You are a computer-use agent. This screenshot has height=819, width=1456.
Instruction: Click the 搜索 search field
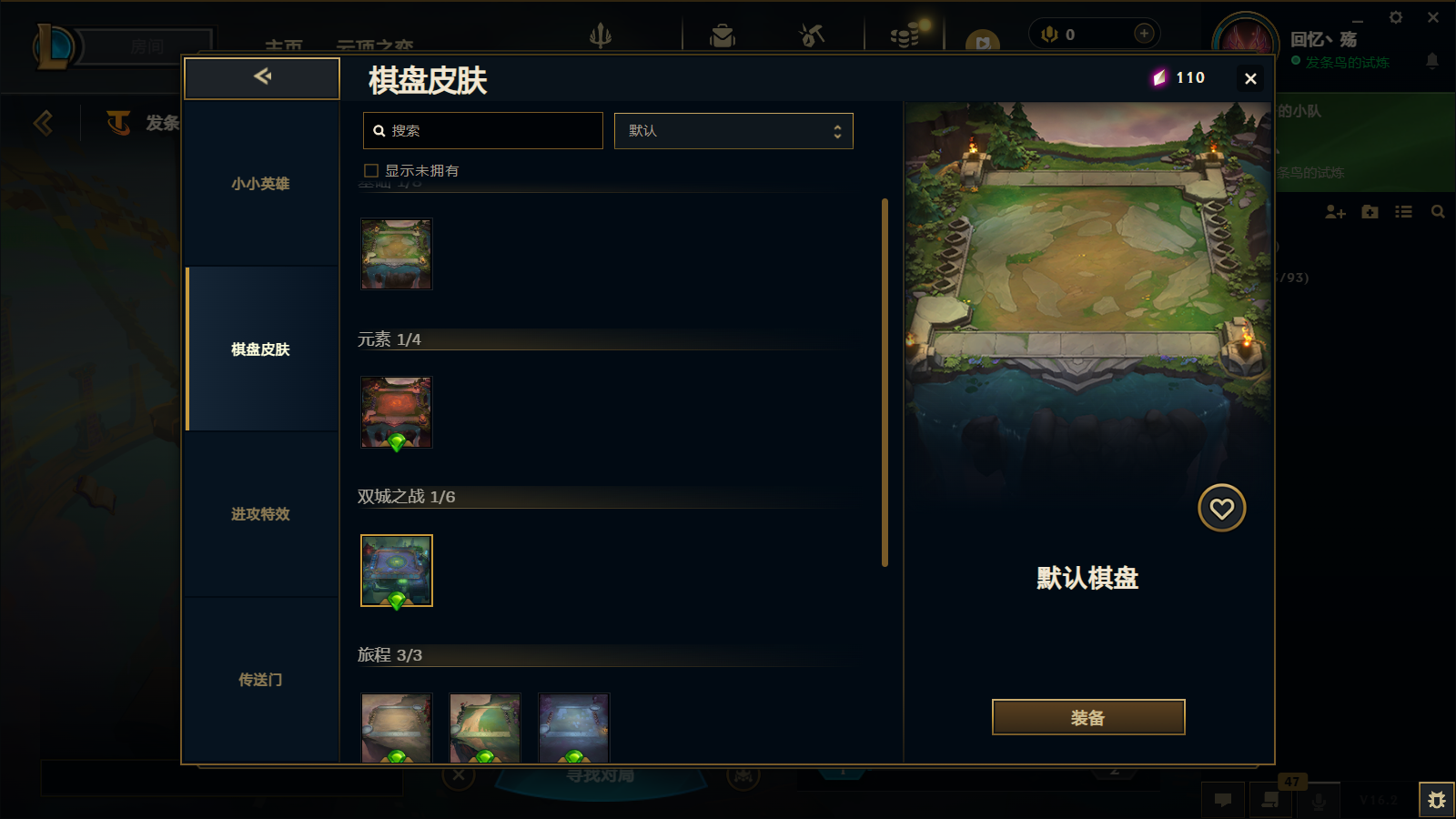(483, 131)
